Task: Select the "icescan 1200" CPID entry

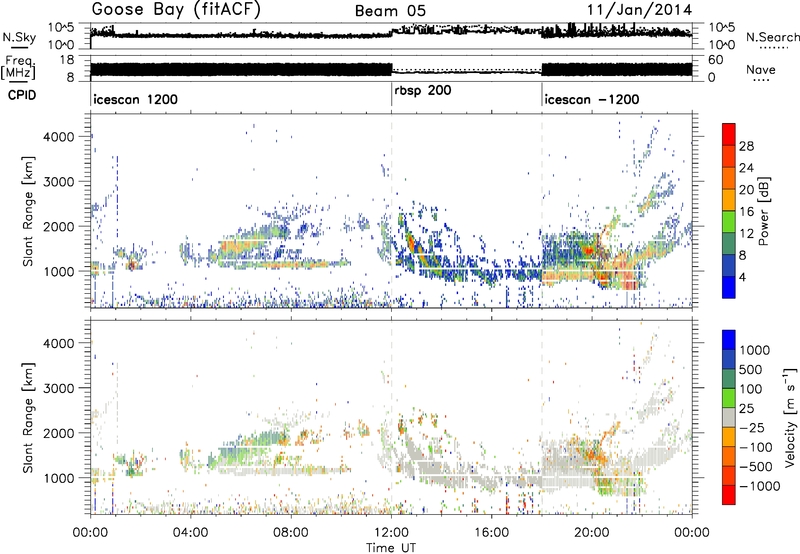Action: (x=135, y=99)
